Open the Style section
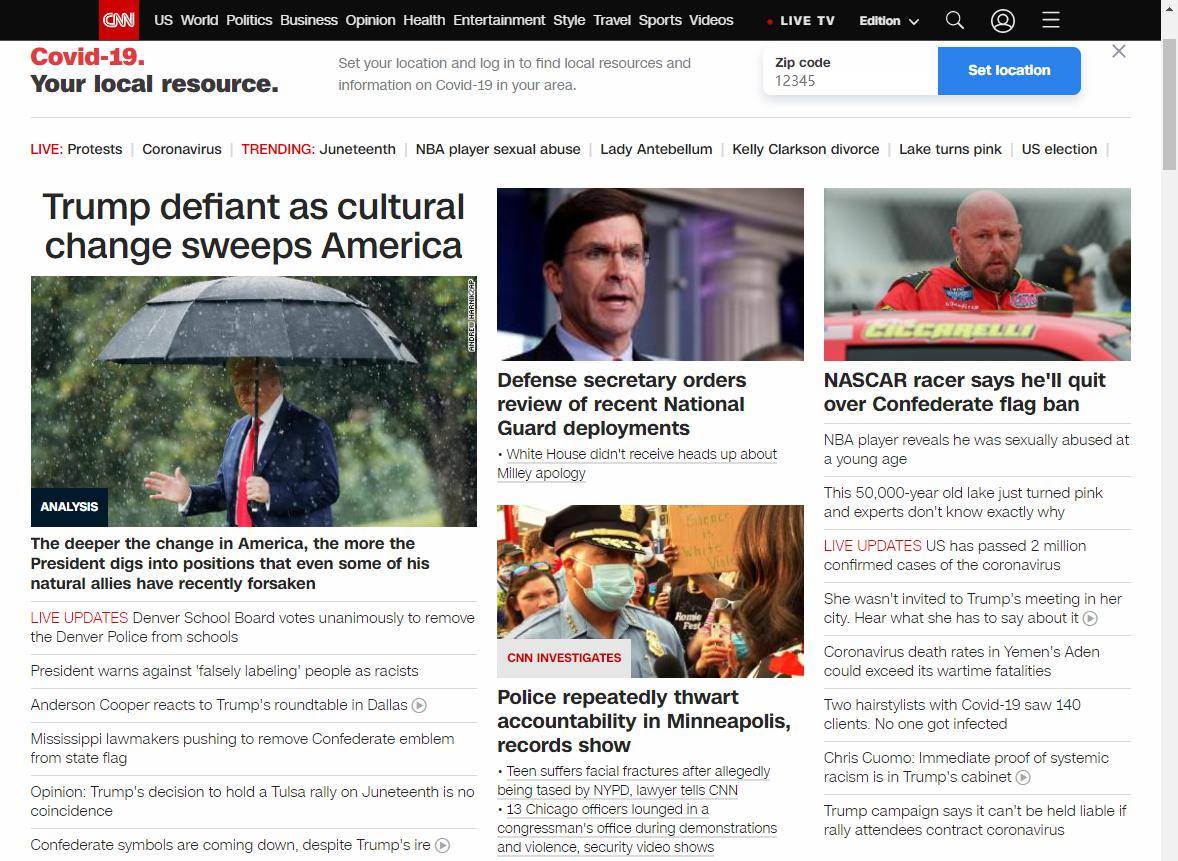The width and height of the screenshot is (1178, 861). click(x=569, y=20)
